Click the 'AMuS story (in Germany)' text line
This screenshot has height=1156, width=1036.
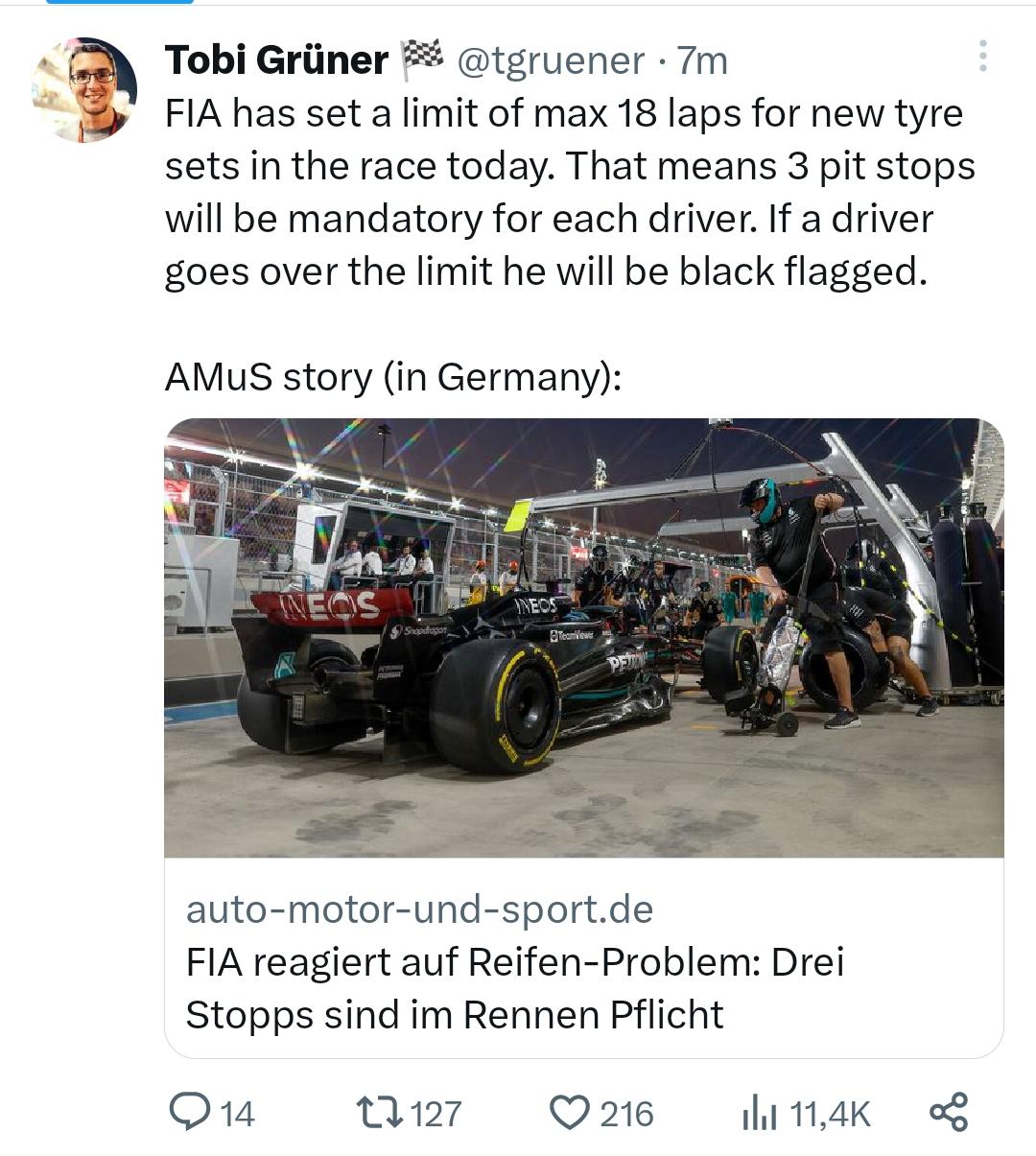pos(393,377)
